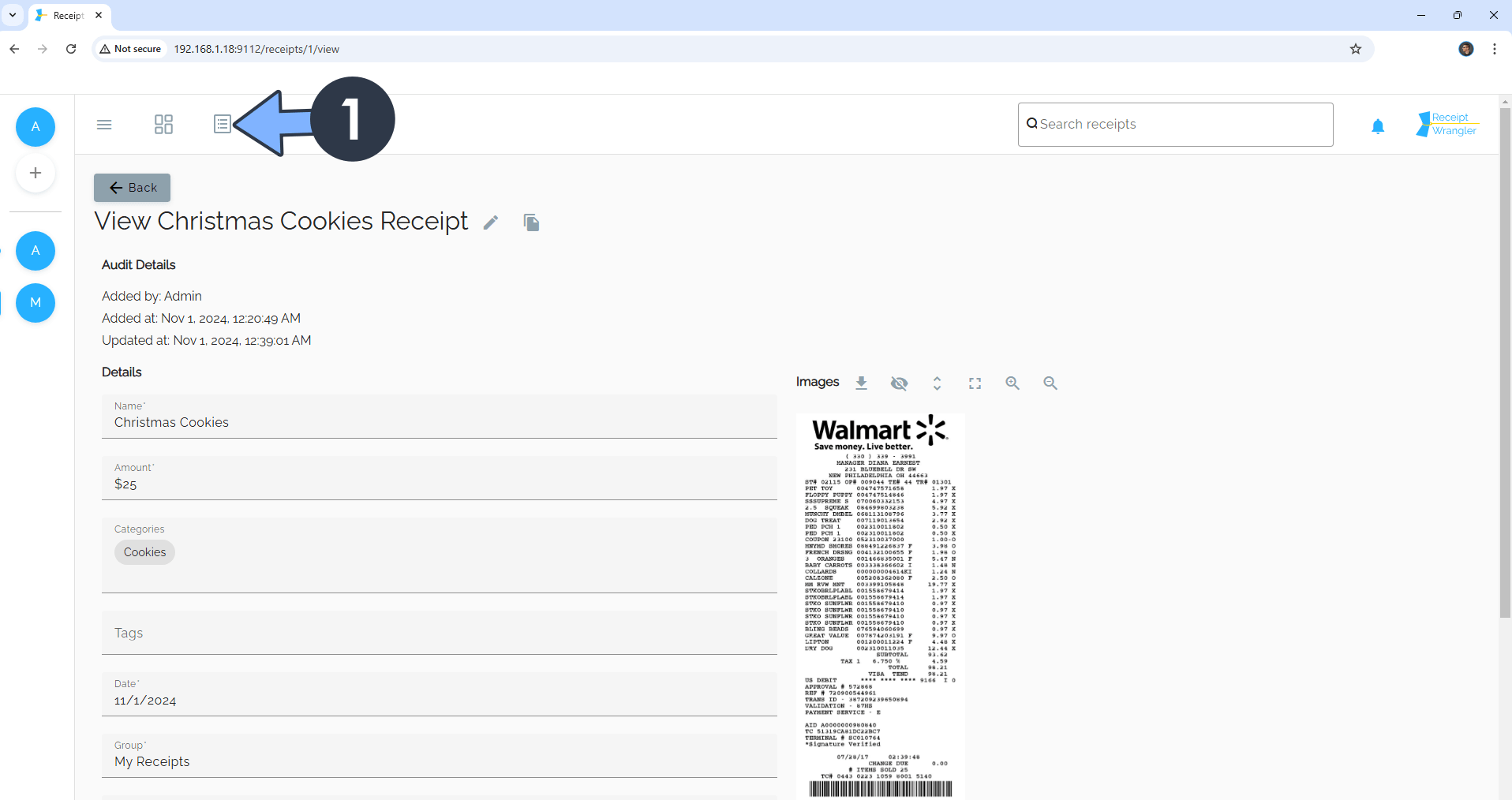Image resolution: width=1512 pixels, height=800 pixels.
Task: Click the Amount field showing $25
Action: (440, 478)
